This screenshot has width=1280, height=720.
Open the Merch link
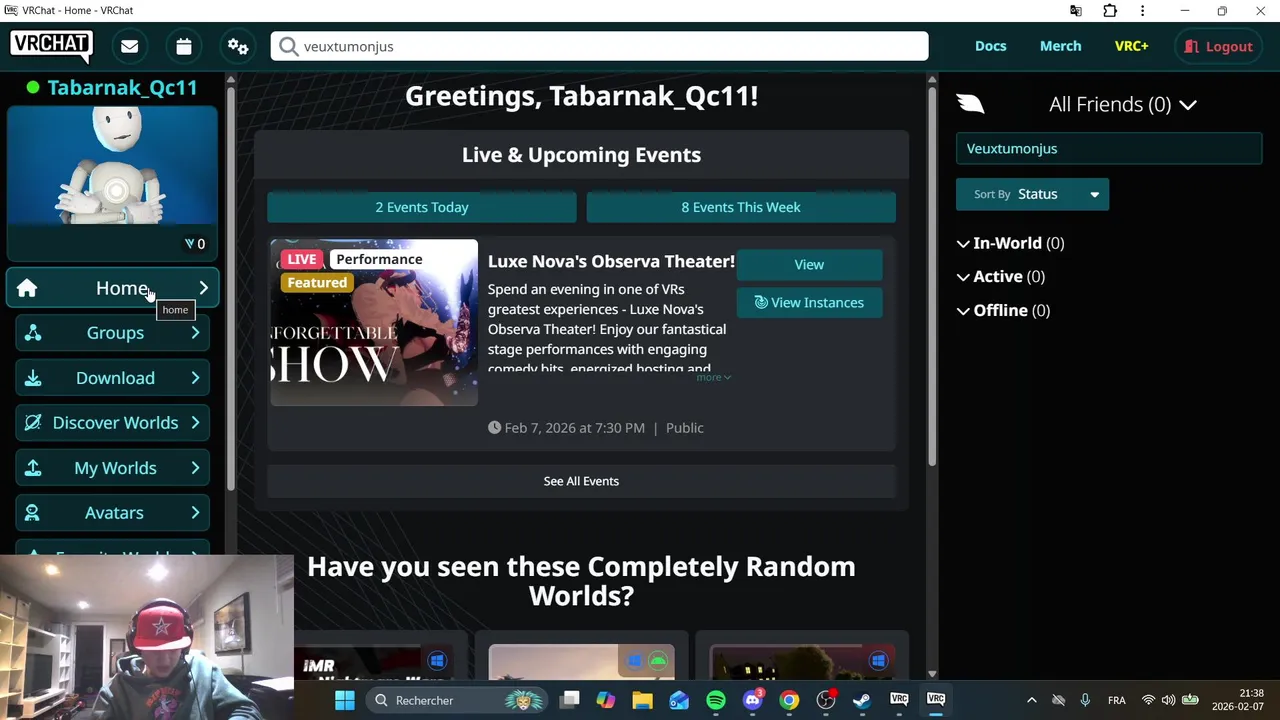coord(1060,46)
